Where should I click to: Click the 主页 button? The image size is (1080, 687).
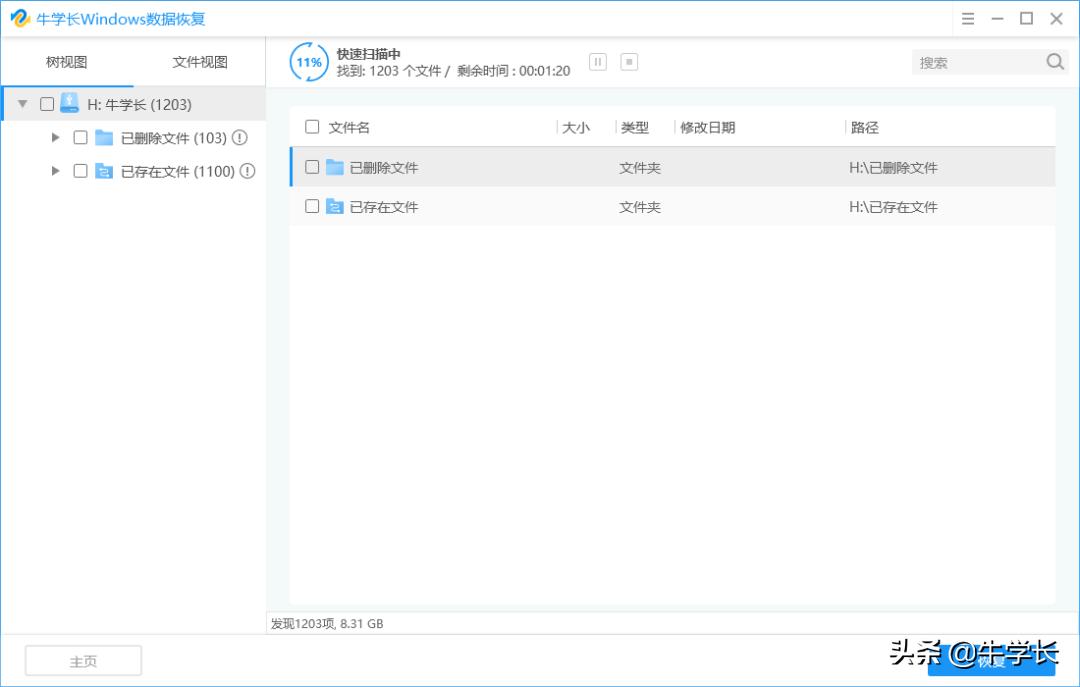82,660
